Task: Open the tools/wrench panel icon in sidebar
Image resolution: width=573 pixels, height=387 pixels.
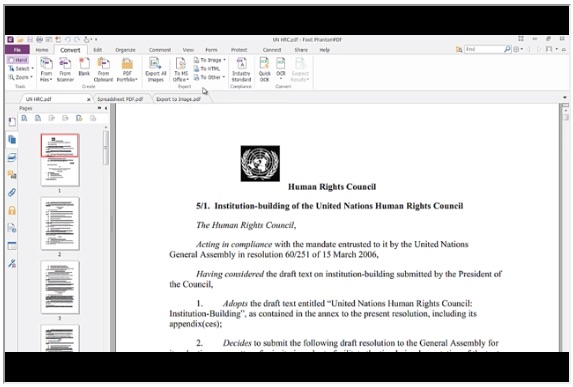Action: click(12, 263)
